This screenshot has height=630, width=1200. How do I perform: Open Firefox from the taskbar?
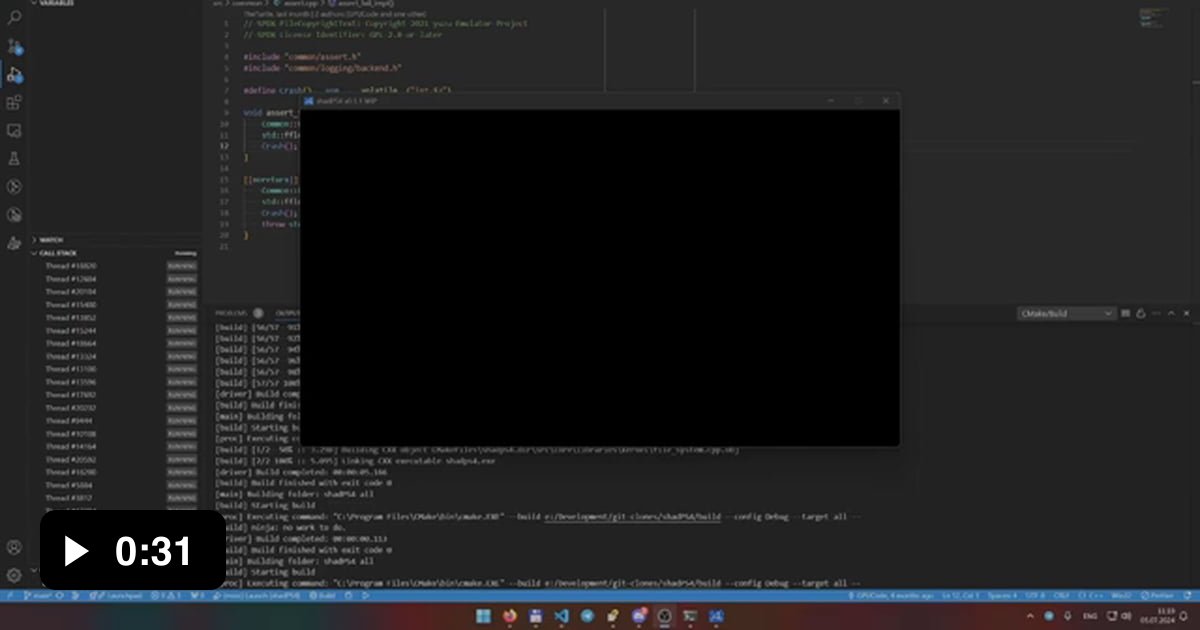510,616
